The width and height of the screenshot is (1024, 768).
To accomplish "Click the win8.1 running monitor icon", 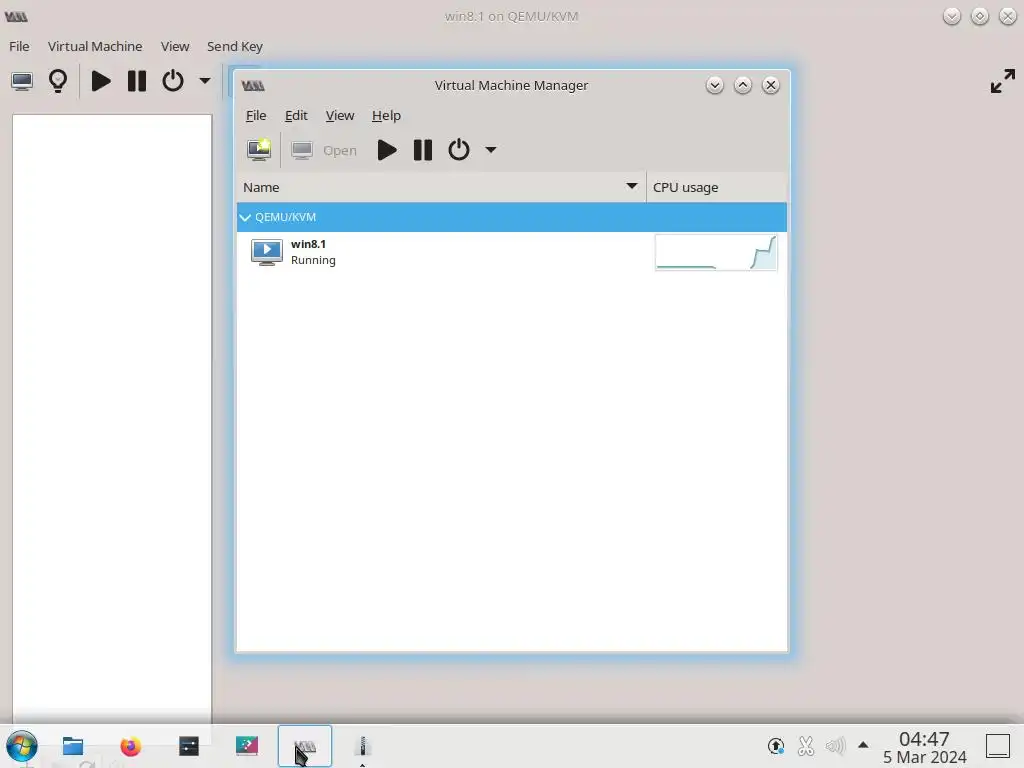I will point(266,252).
